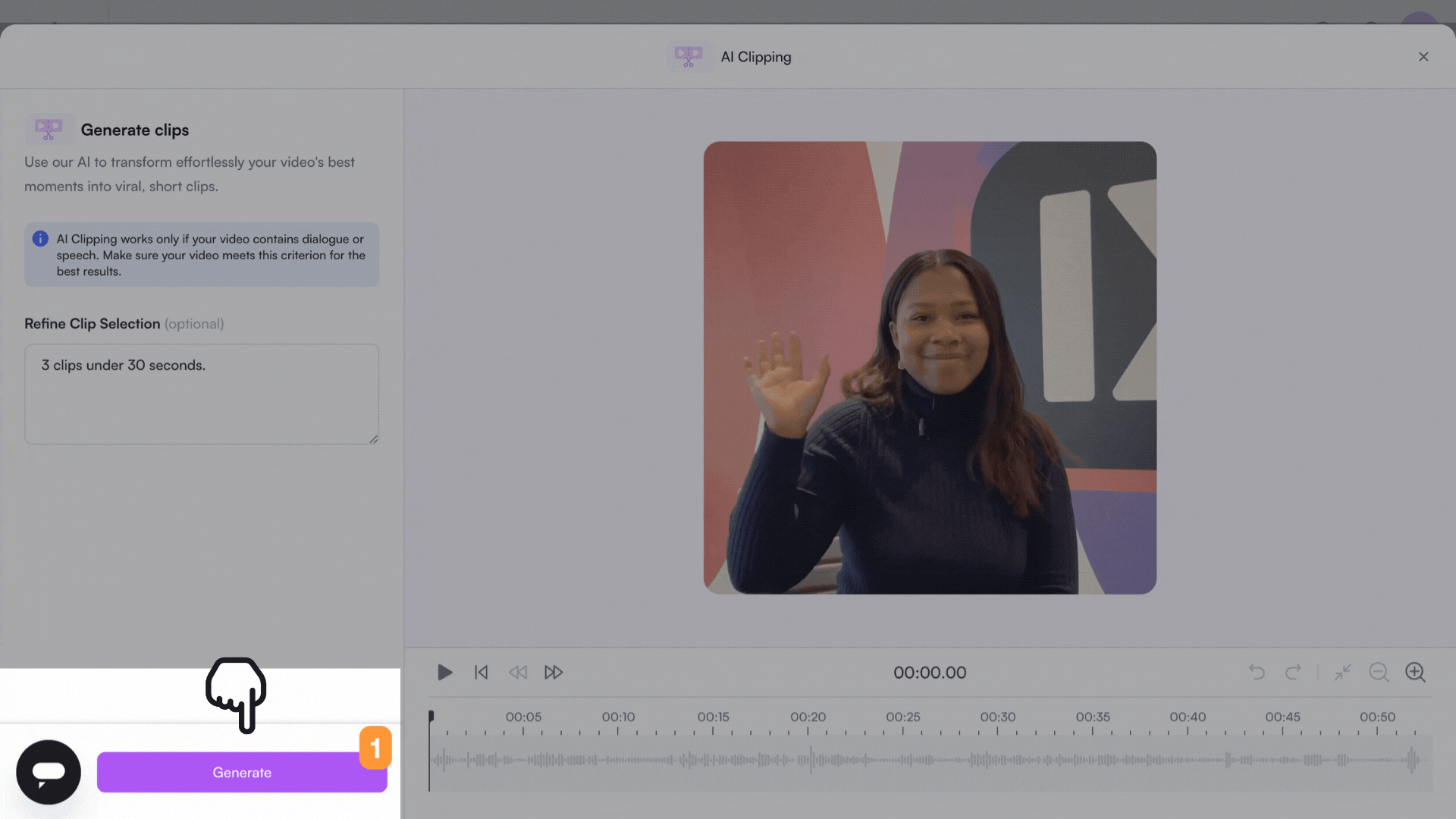Close the AI Clipping dialog
Viewport: 1456px width, 819px height.
click(1423, 57)
